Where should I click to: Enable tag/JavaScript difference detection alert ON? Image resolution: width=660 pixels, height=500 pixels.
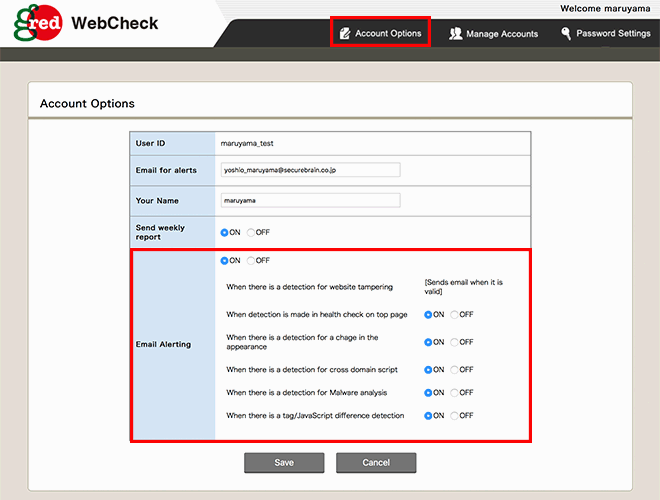coord(429,416)
